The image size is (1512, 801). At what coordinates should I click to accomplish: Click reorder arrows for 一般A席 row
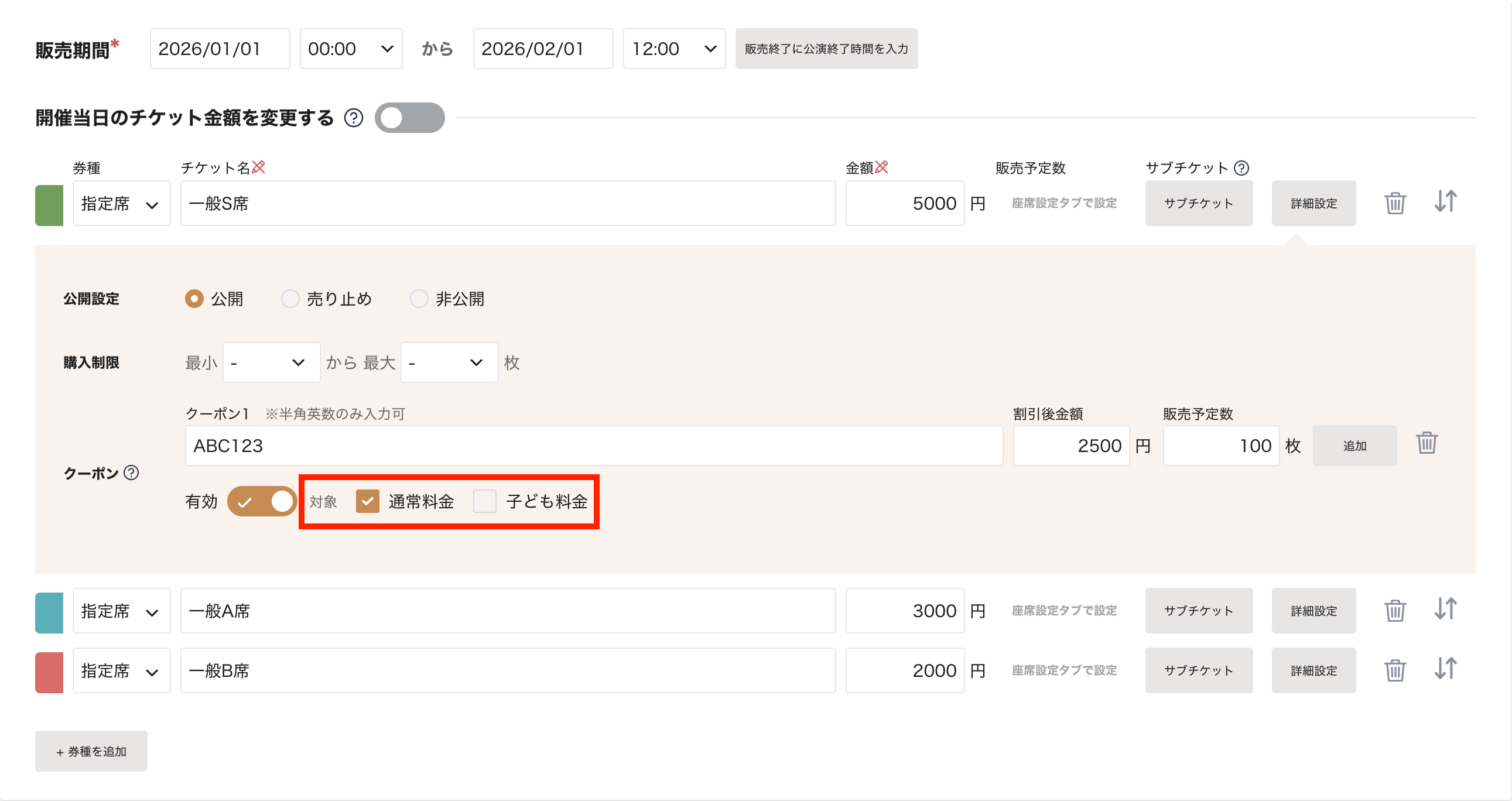(x=1445, y=609)
